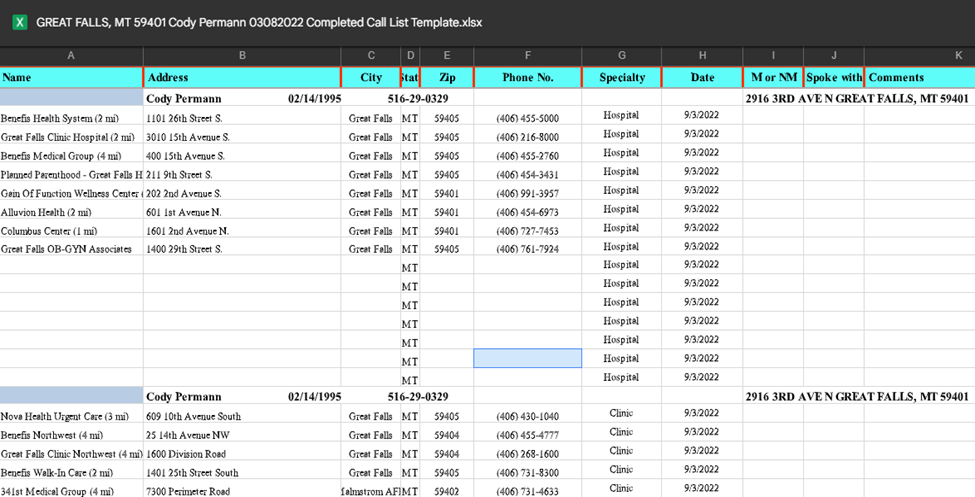Select address 1601 2nd Avenue N.
The width and height of the screenshot is (975, 497).
pos(242,230)
